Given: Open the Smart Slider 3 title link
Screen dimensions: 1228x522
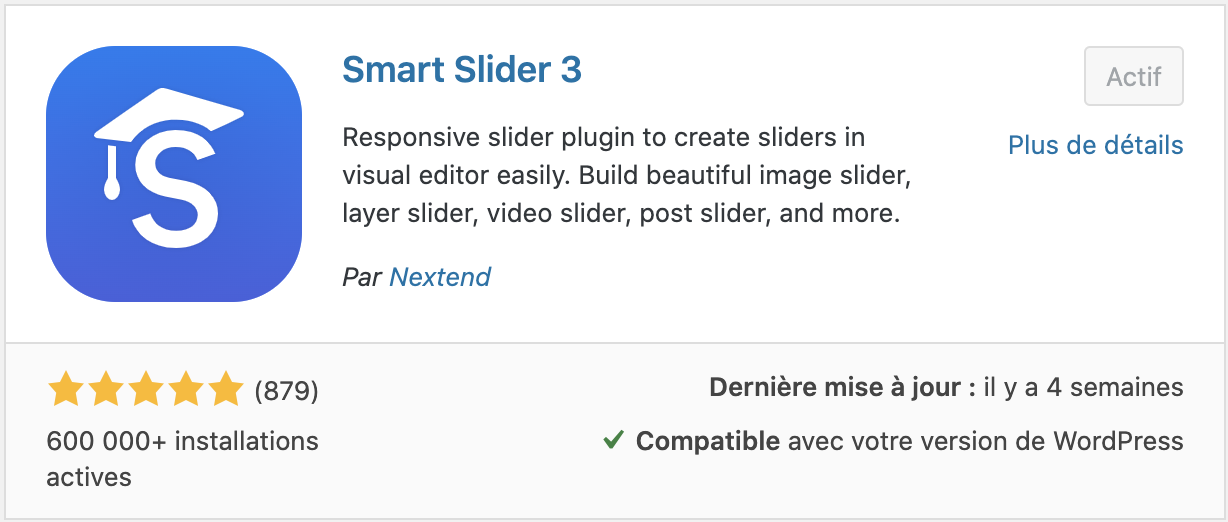Looking at the screenshot, I should [462, 70].
